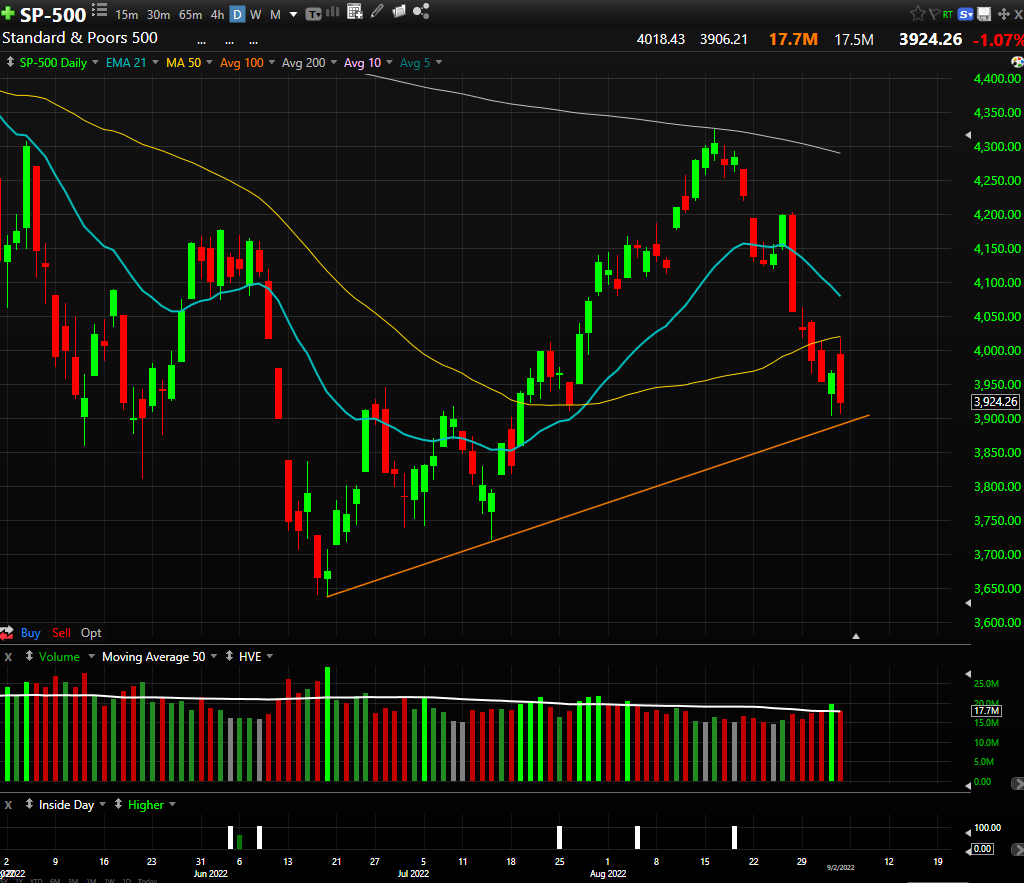
Task: Click the volume pane scroll arrow button
Action: (x=1017, y=782)
